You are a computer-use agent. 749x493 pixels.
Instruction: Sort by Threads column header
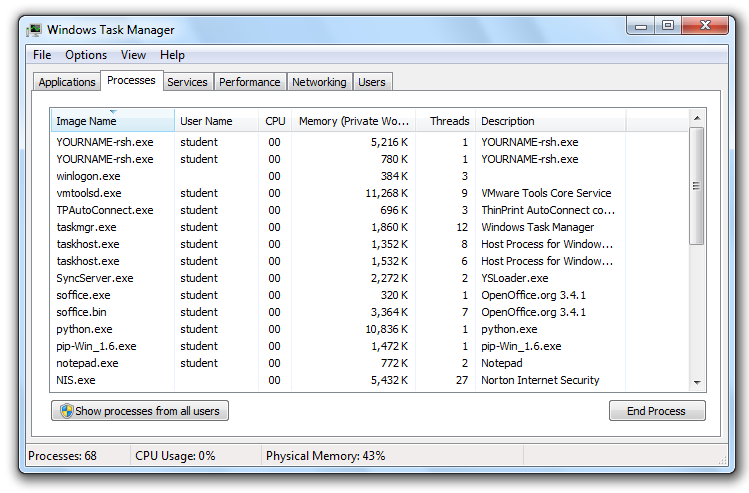(x=445, y=121)
